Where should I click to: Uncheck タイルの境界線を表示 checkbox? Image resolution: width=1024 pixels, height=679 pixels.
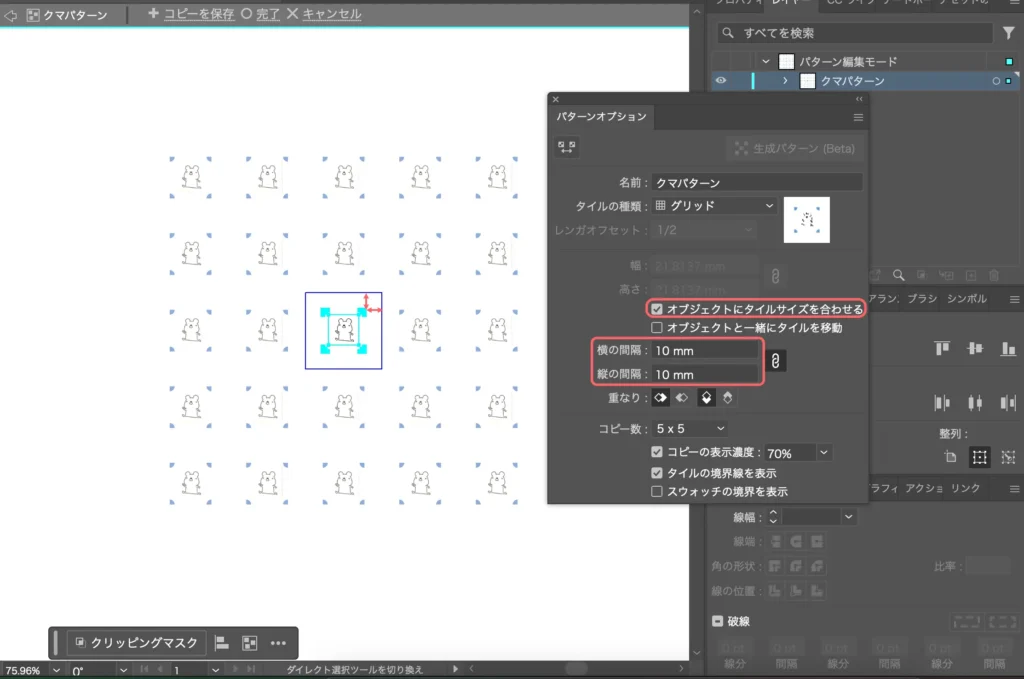658,471
